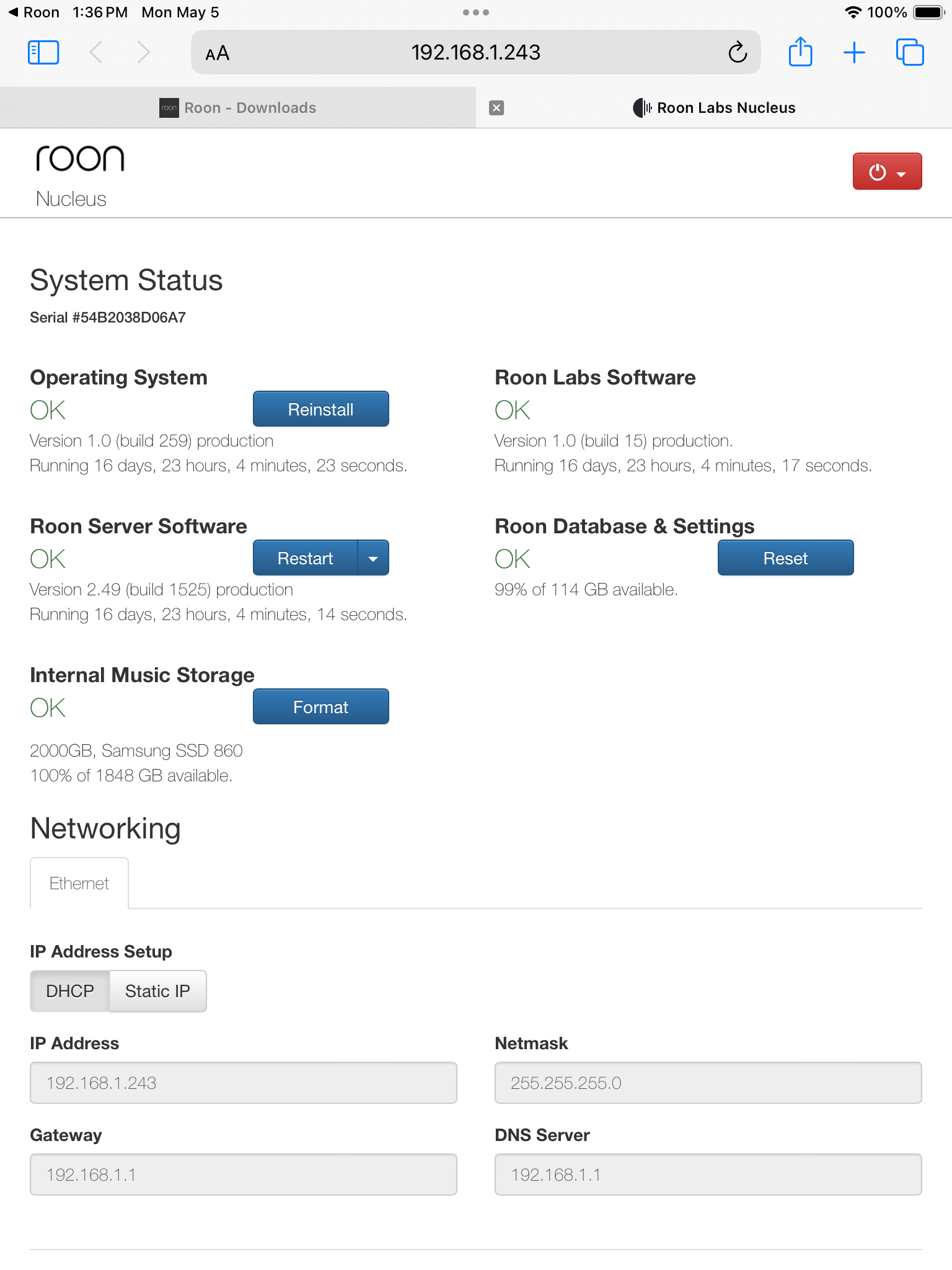Click OK status under Internal Music Storage

pos(48,708)
